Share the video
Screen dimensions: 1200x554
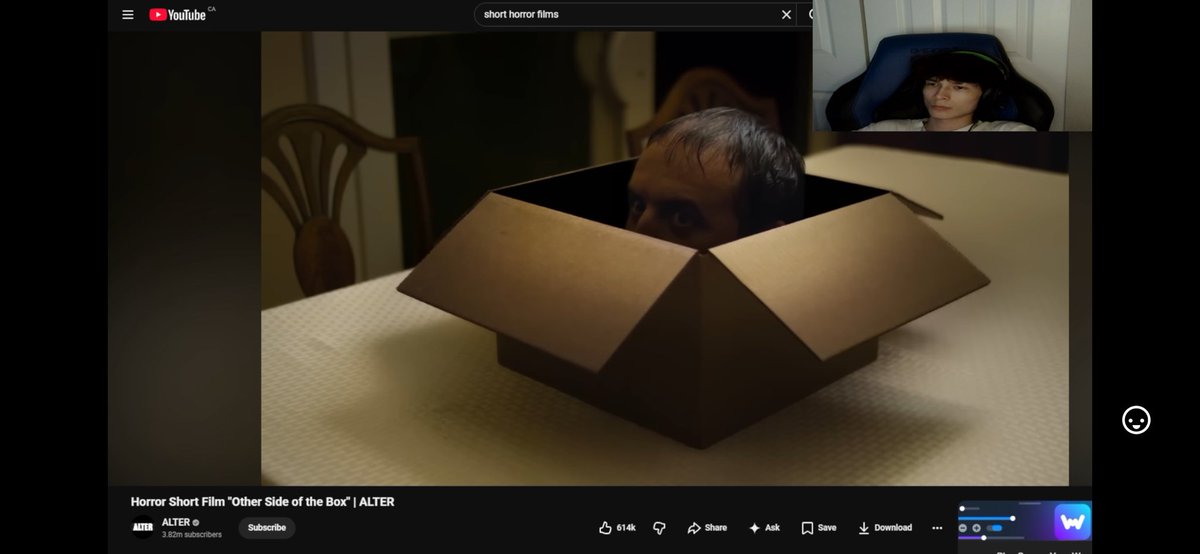[x=707, y=527]
